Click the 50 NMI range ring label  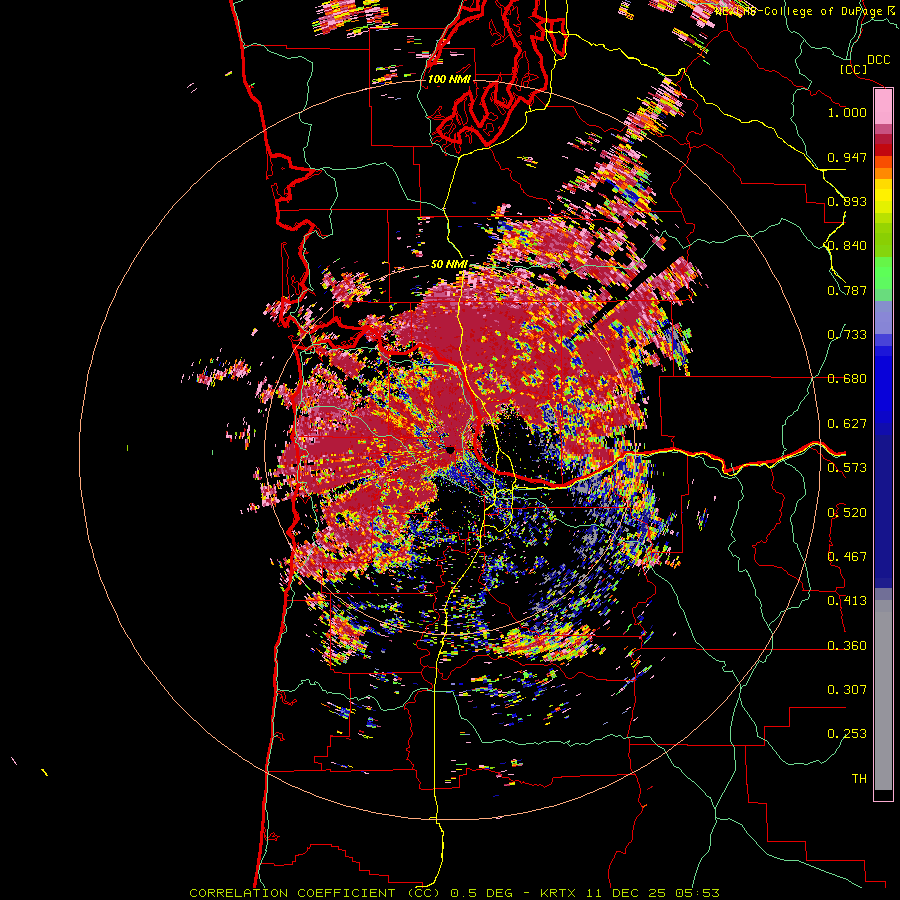point(449,265)
